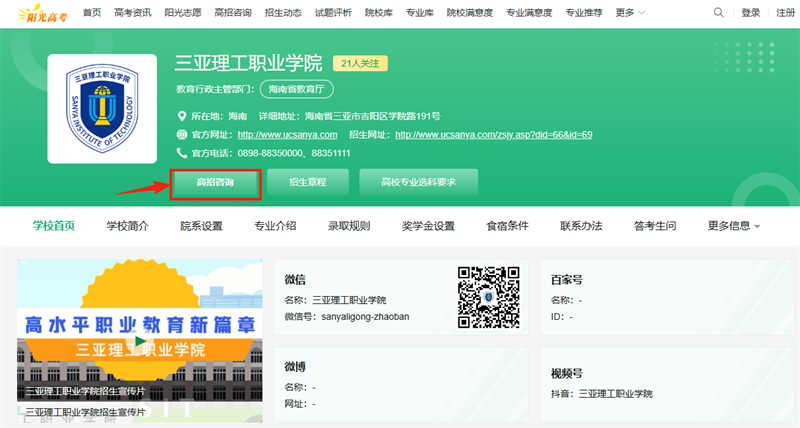
Task: Click the globe icon beside 官方网址
Action: tap(182, 135)
